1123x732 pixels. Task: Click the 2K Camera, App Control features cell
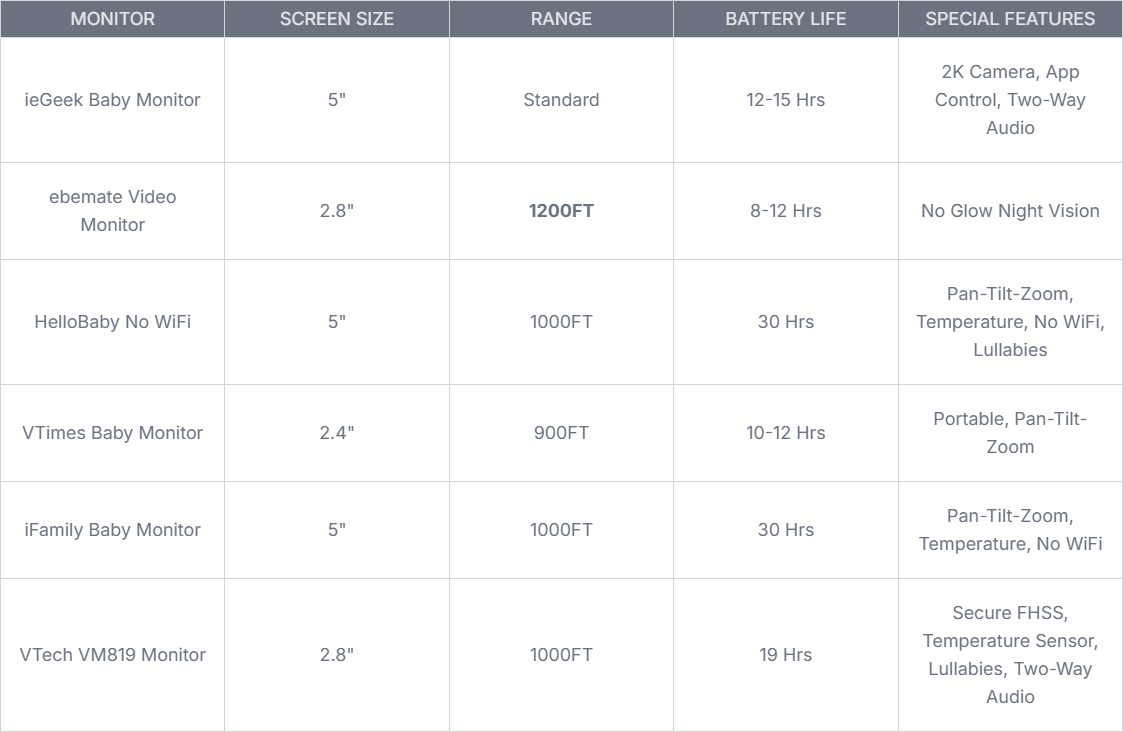[1010, 100]
